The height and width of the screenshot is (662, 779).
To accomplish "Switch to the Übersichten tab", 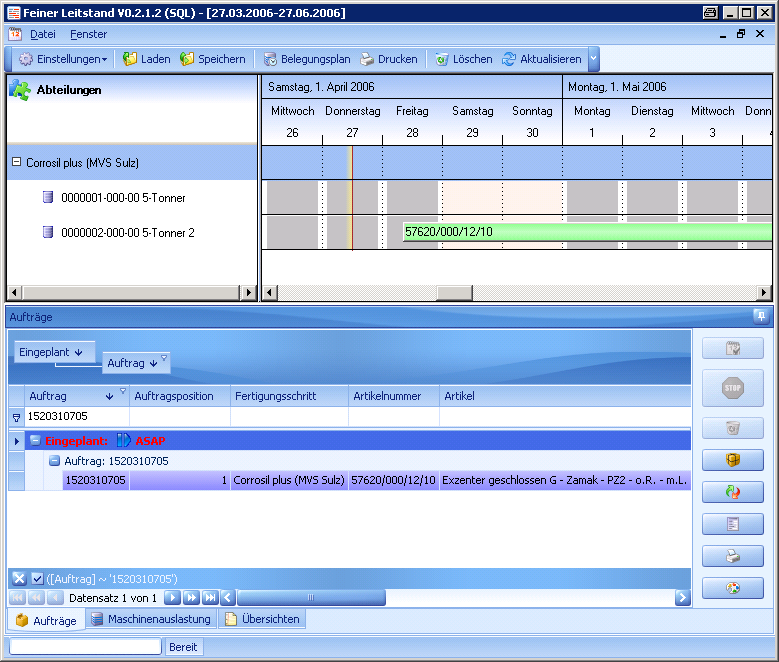I will (x=262, y=619).
